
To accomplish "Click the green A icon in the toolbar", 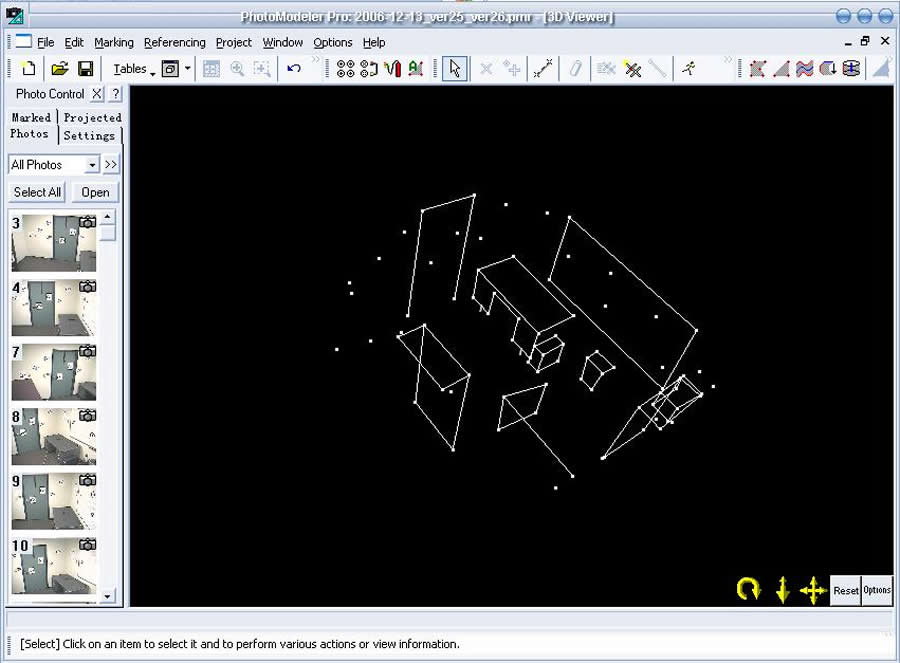I will 416,69.
